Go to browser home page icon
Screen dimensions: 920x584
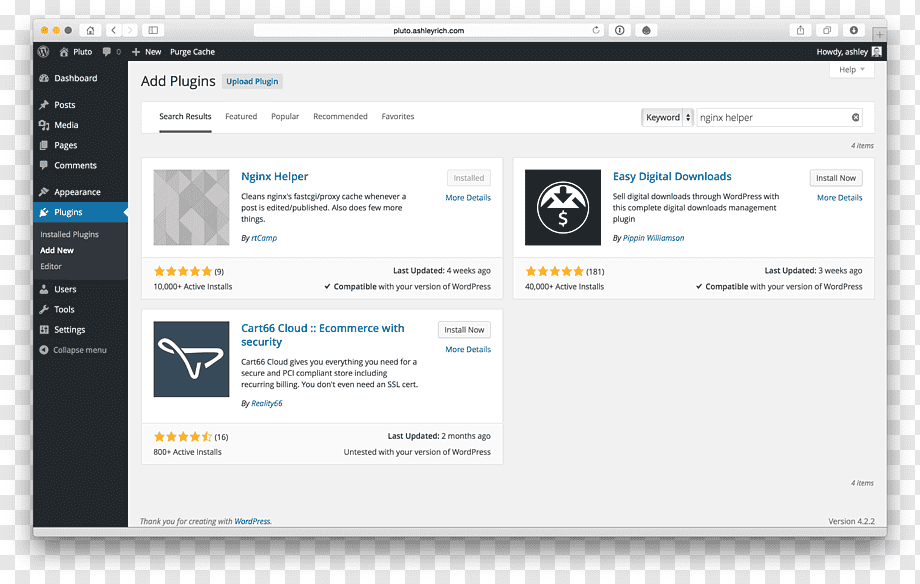click(90, 30)
